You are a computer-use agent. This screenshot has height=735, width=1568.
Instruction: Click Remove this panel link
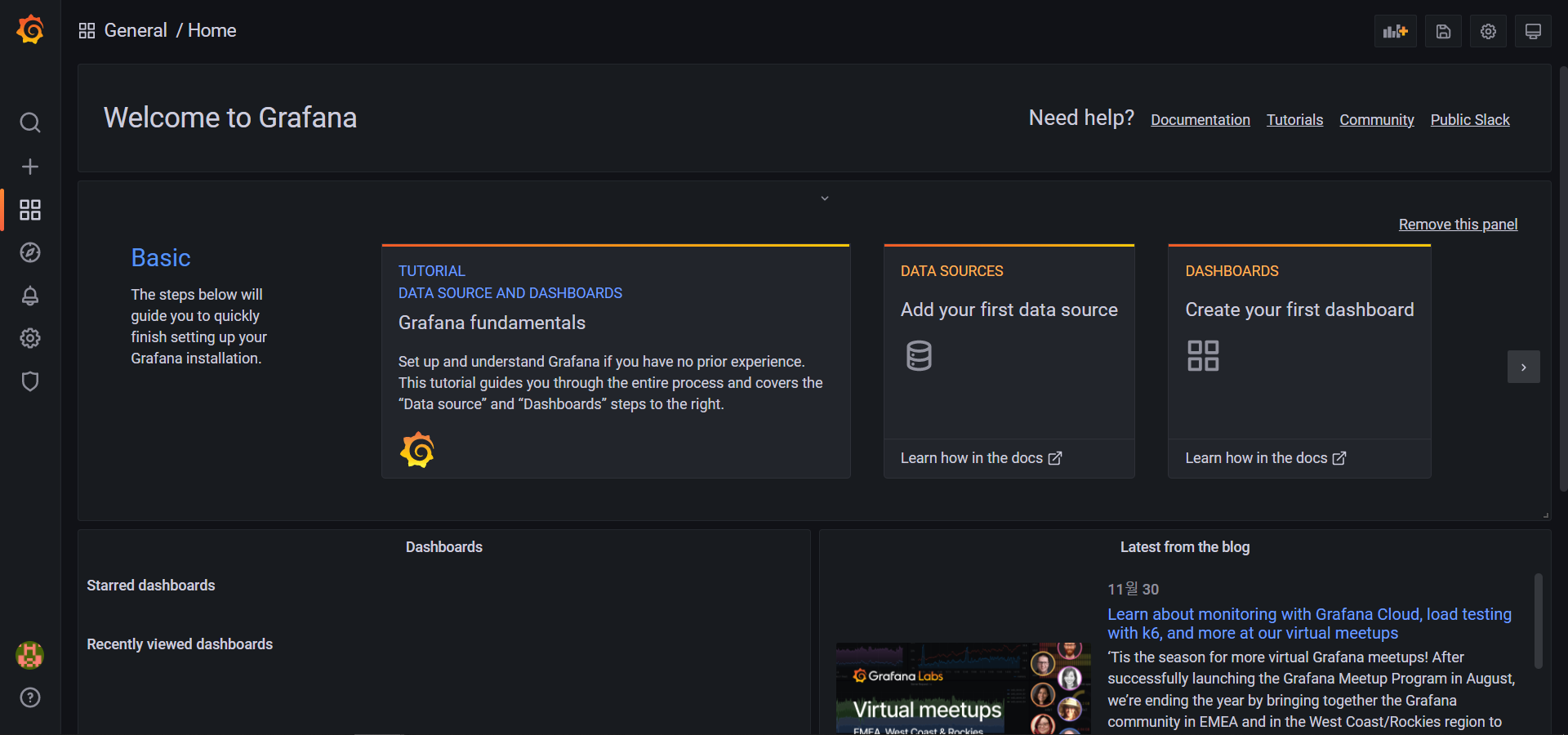pos(1458,225)
